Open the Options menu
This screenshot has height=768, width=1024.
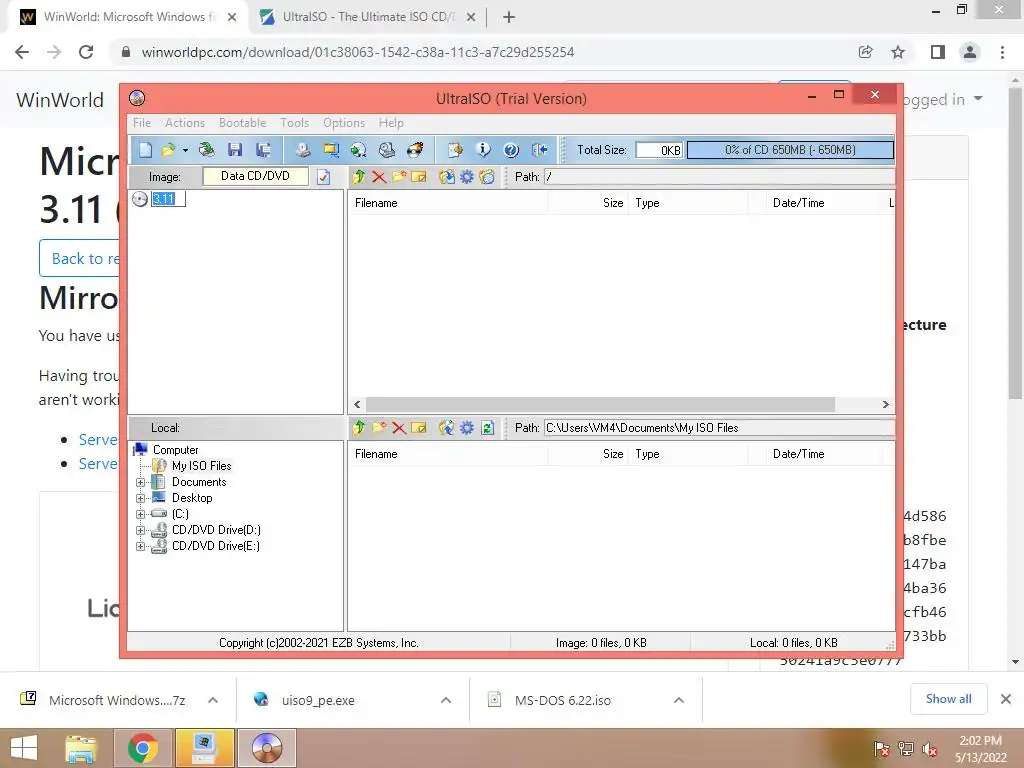pos(344,123)
